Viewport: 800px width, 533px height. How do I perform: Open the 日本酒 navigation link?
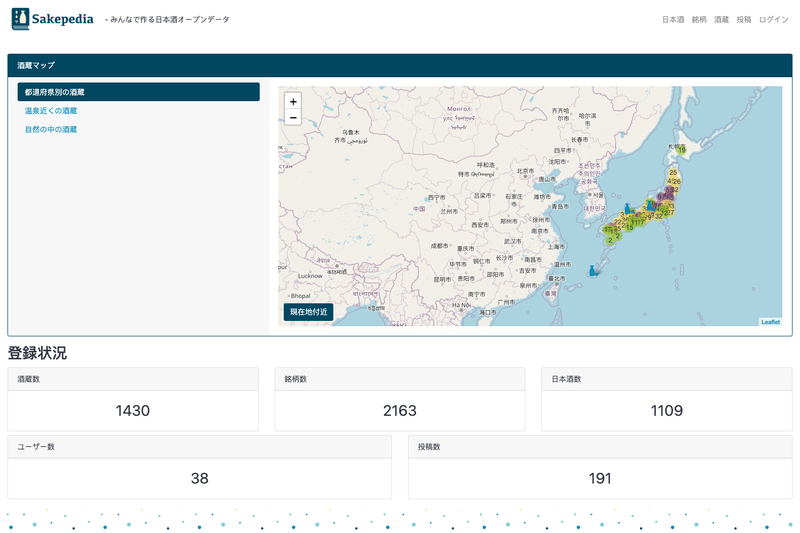click(x=672, y=19)
